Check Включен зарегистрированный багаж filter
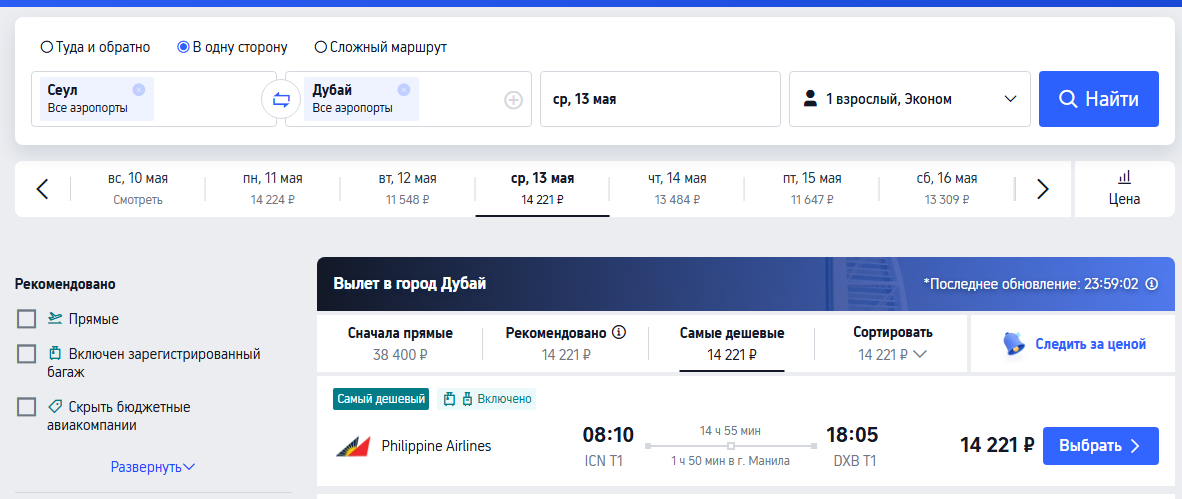1182x499 pixels. pyautogui.click(x=26, y=354)
